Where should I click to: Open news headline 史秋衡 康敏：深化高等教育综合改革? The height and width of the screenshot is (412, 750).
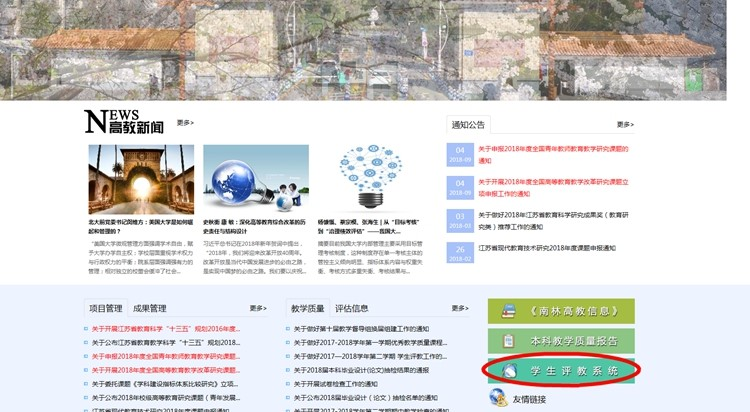(x=254, y=227)
